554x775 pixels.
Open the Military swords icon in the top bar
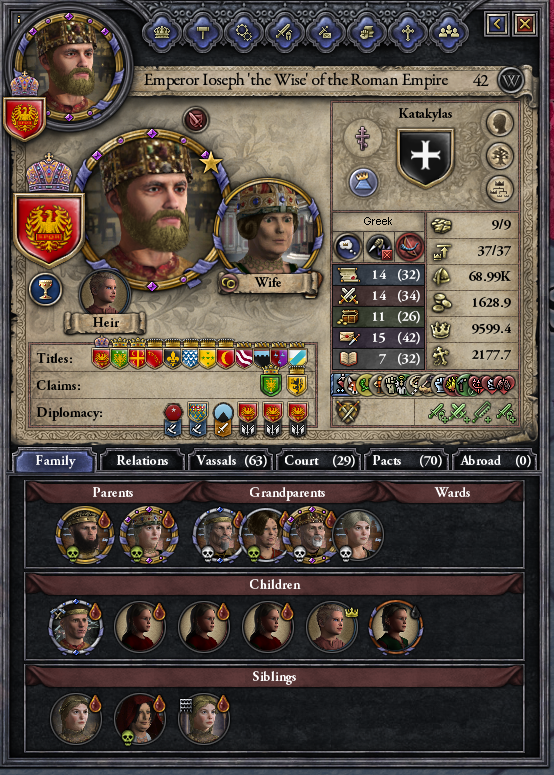pyautogui.click(x=285, y=33)
